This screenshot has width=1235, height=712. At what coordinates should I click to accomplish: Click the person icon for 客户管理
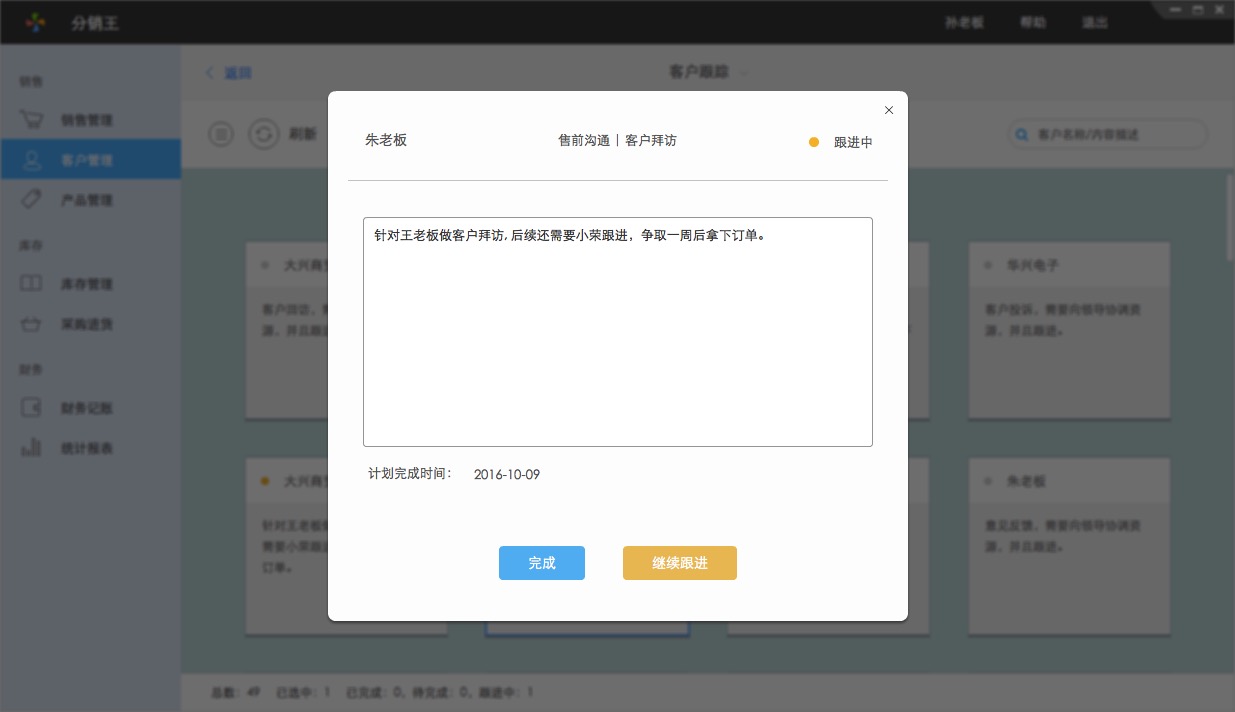(32, 160)
